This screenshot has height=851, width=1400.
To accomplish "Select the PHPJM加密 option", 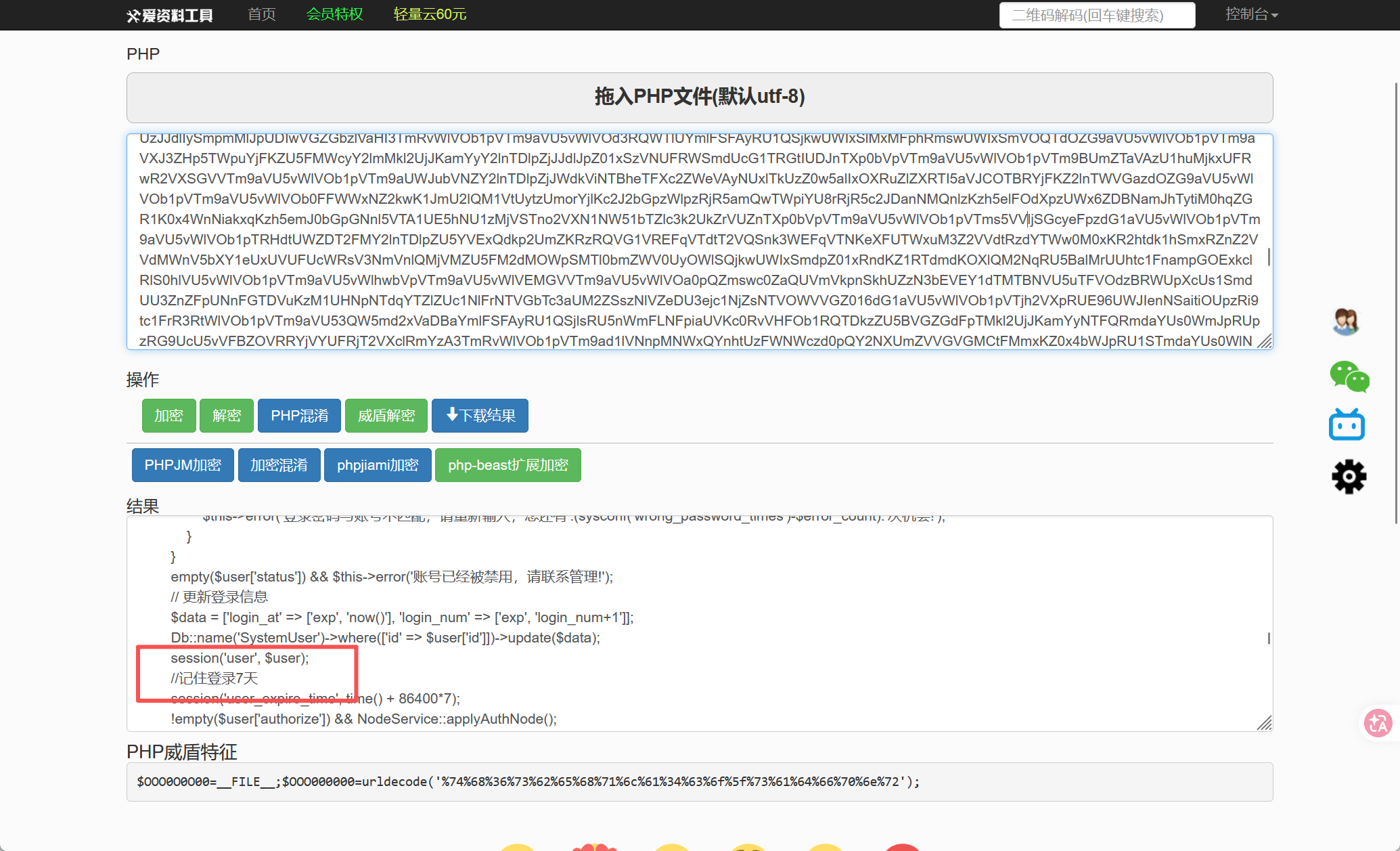I will tap(183, 465).
